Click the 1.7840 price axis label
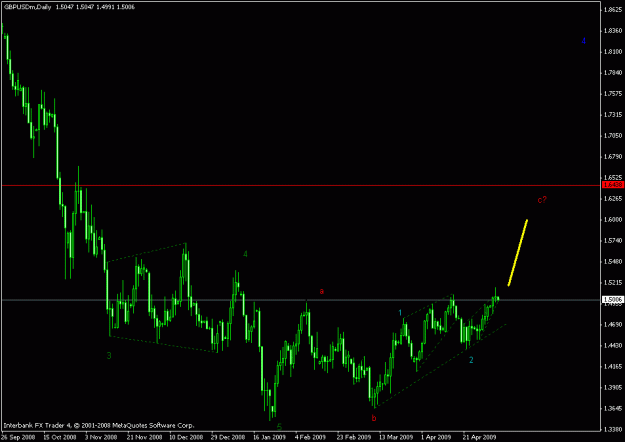This screenshot has height=442, width=625. click(613, 73)
